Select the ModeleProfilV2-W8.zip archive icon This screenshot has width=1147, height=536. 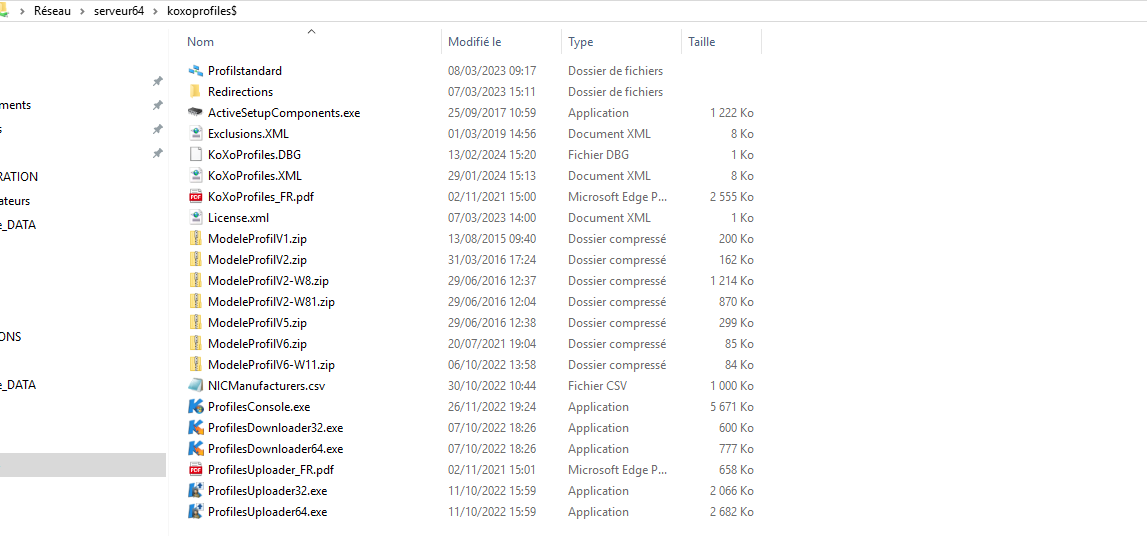click(x=195, y=281)
